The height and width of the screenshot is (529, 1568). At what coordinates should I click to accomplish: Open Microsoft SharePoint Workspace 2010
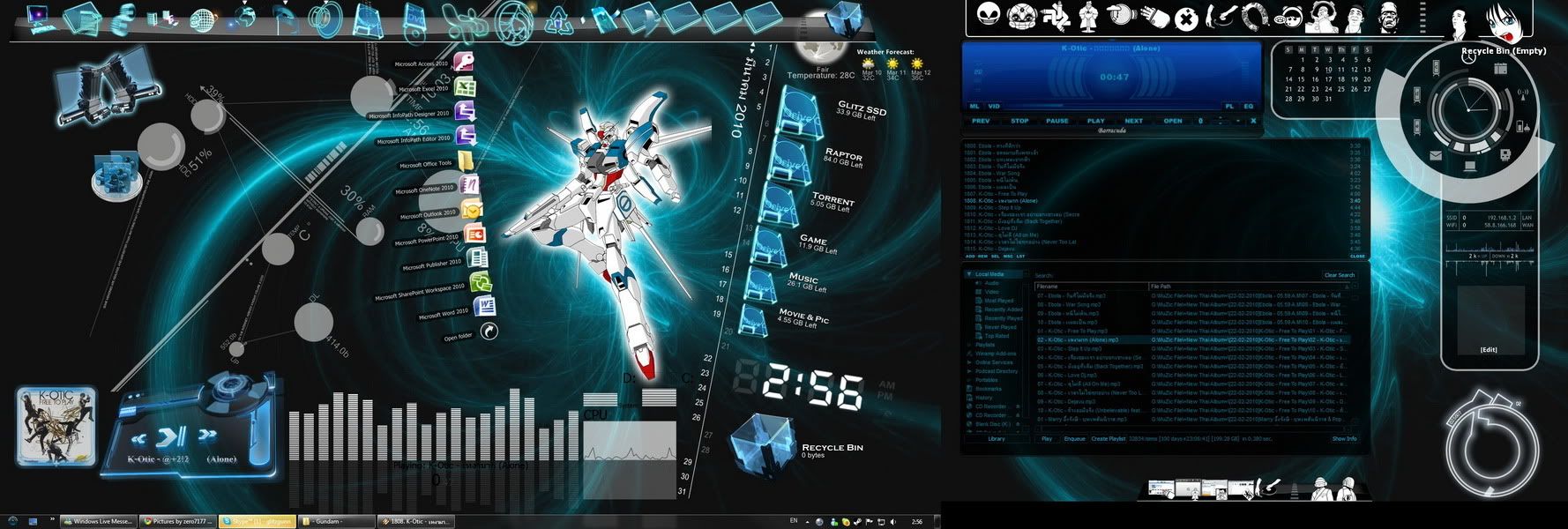(481, 283)
